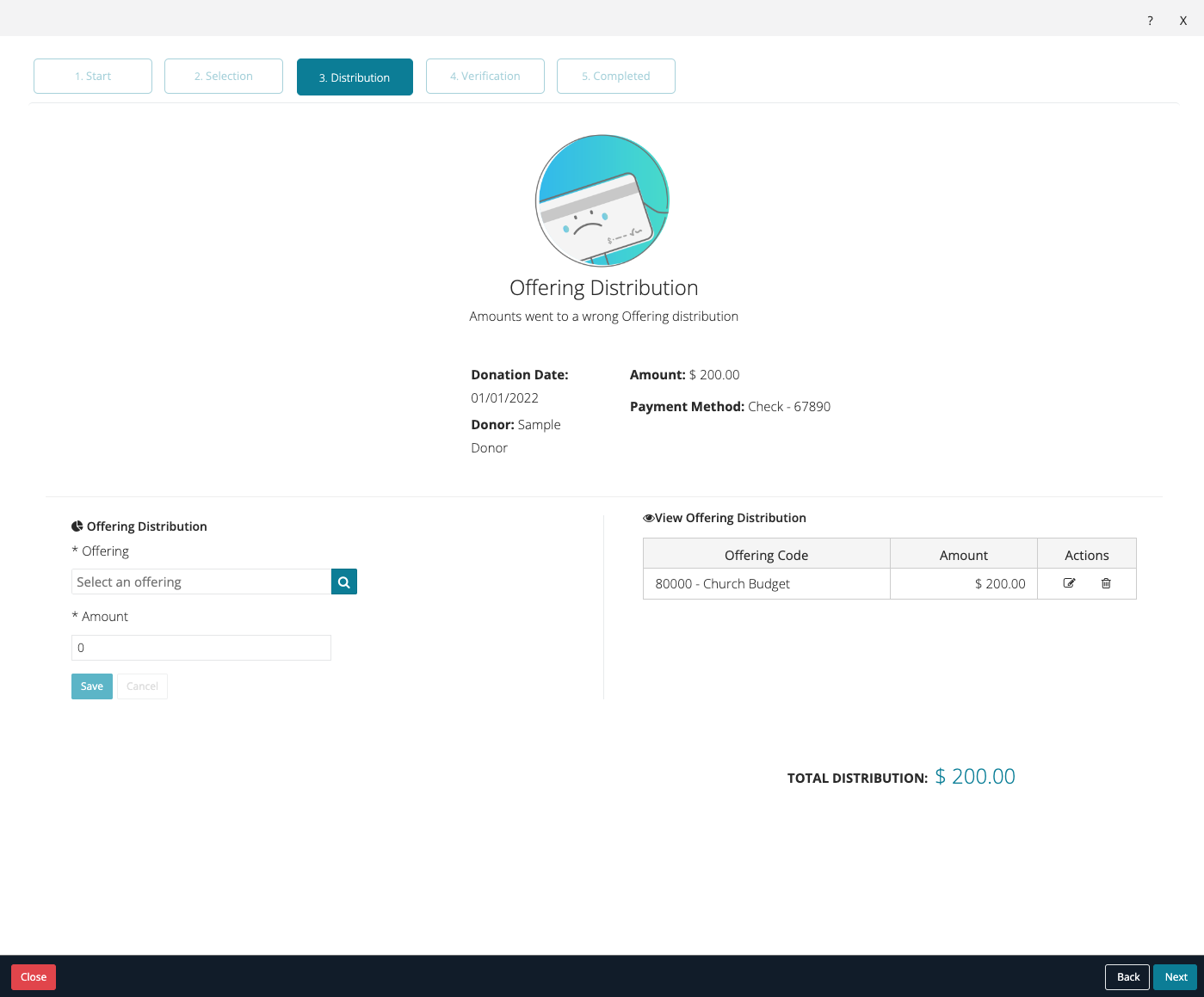Click the red Close button

33,976
